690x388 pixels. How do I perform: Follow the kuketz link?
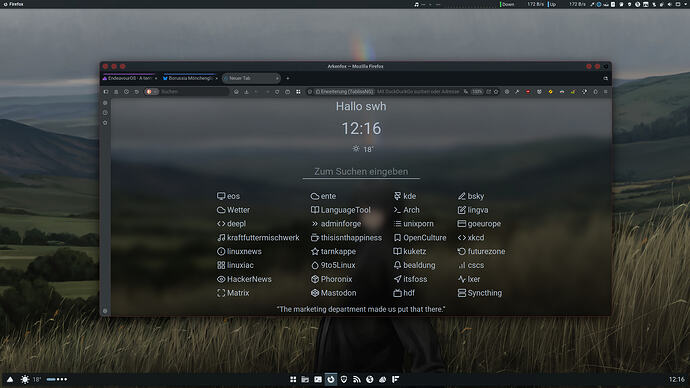coord(410,251)
